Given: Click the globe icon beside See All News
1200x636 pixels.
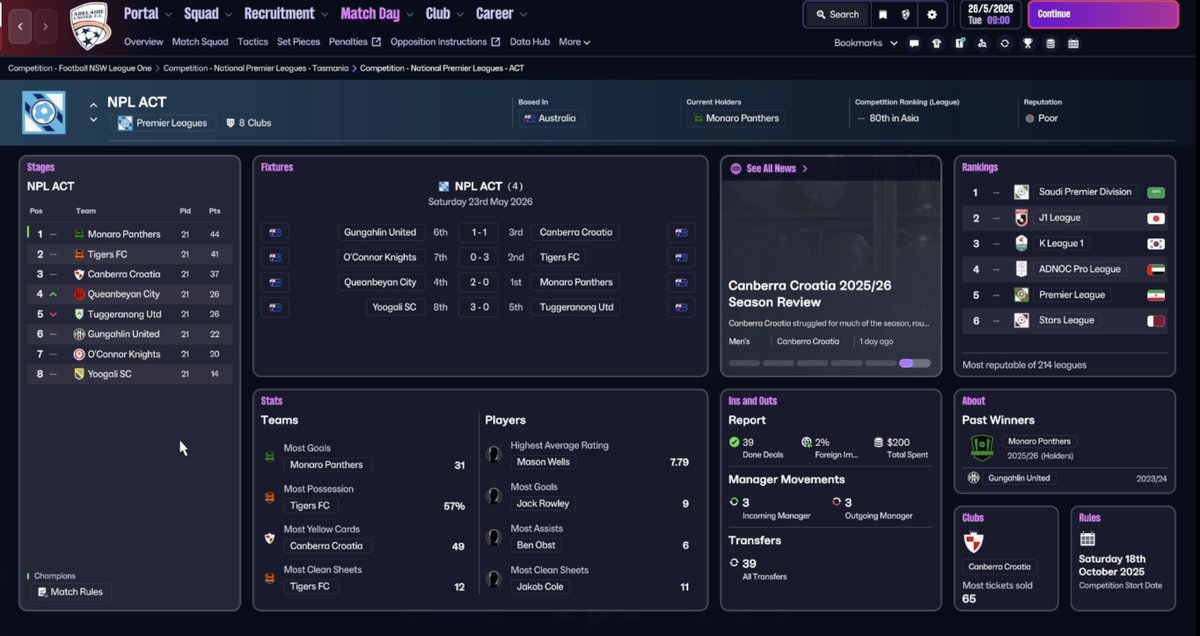Looking at the screenshot, I should pos(736,169).
